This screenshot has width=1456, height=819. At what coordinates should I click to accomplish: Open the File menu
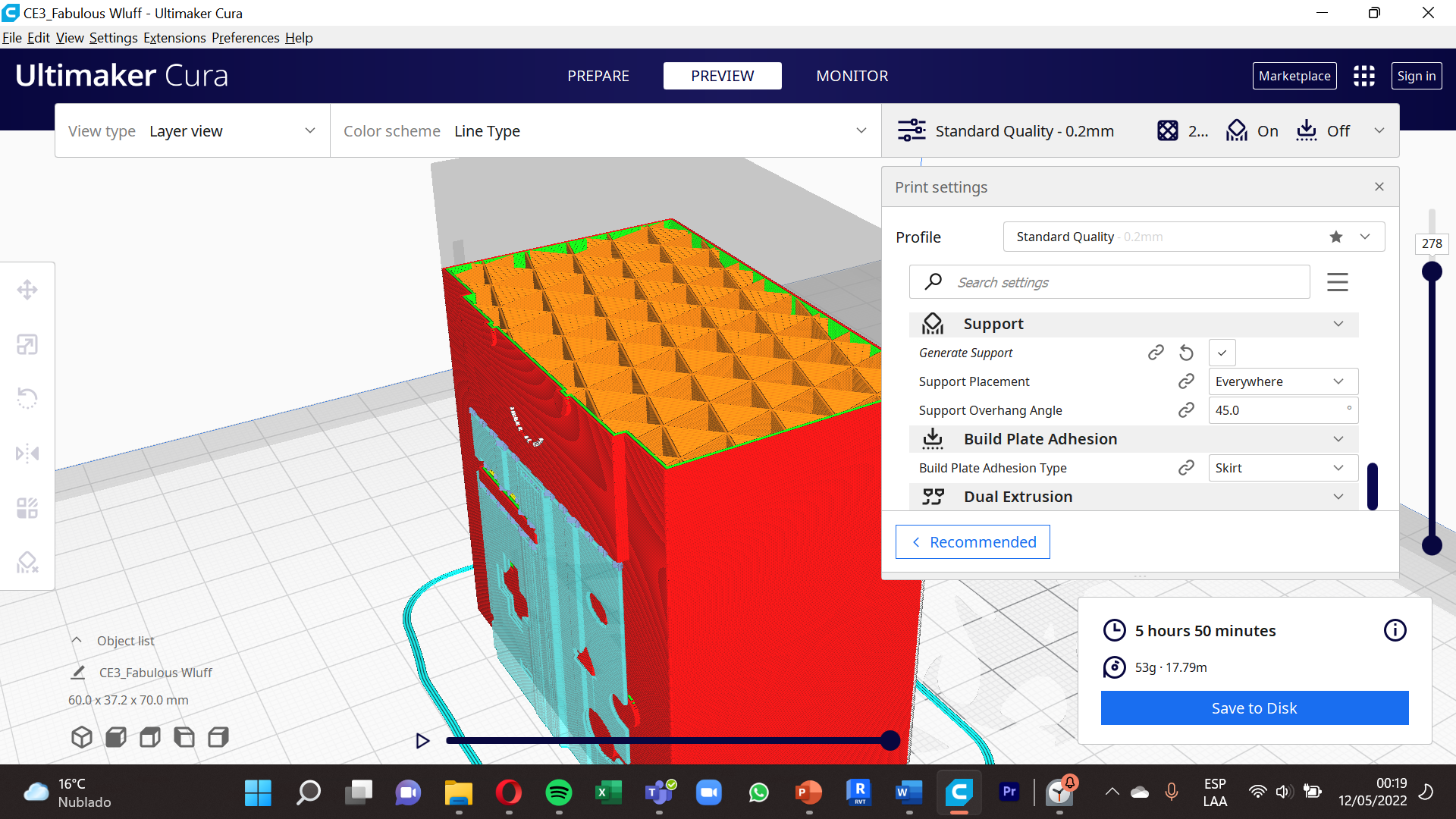click(12, 38)
